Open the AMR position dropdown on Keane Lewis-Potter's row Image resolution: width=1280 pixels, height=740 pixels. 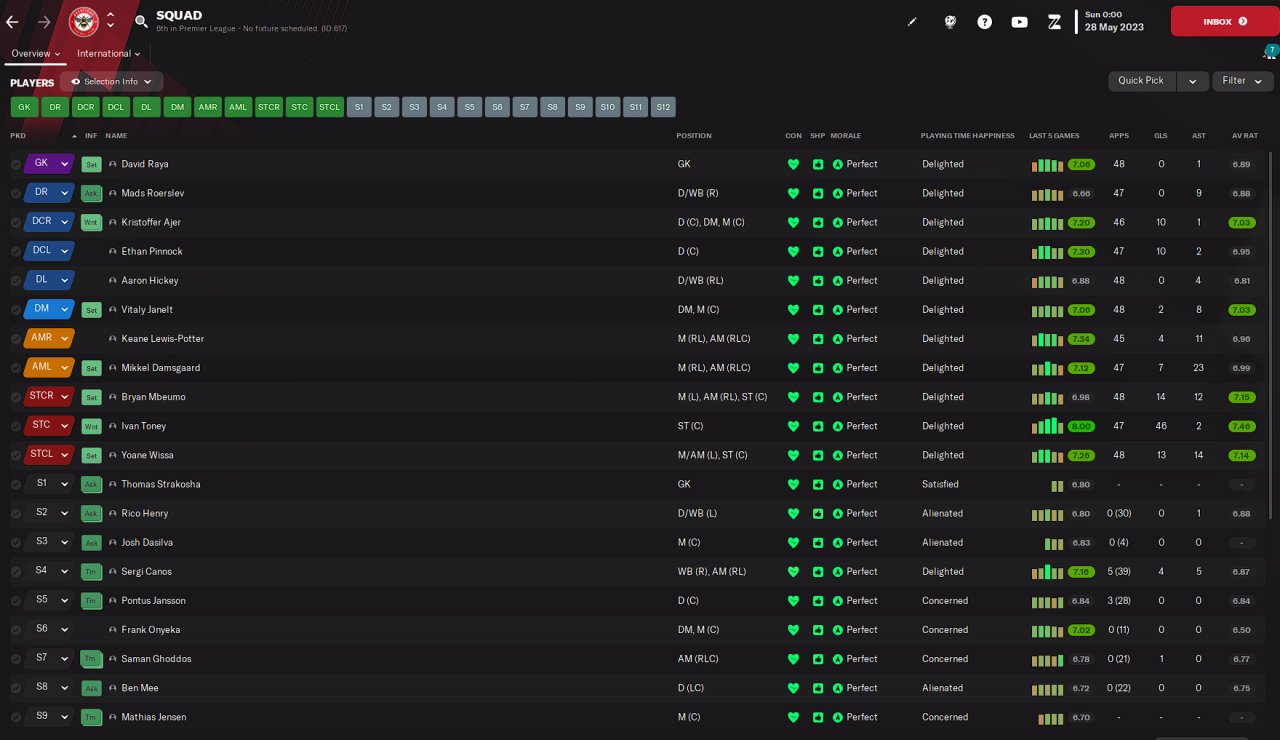[x=49, y=338]
